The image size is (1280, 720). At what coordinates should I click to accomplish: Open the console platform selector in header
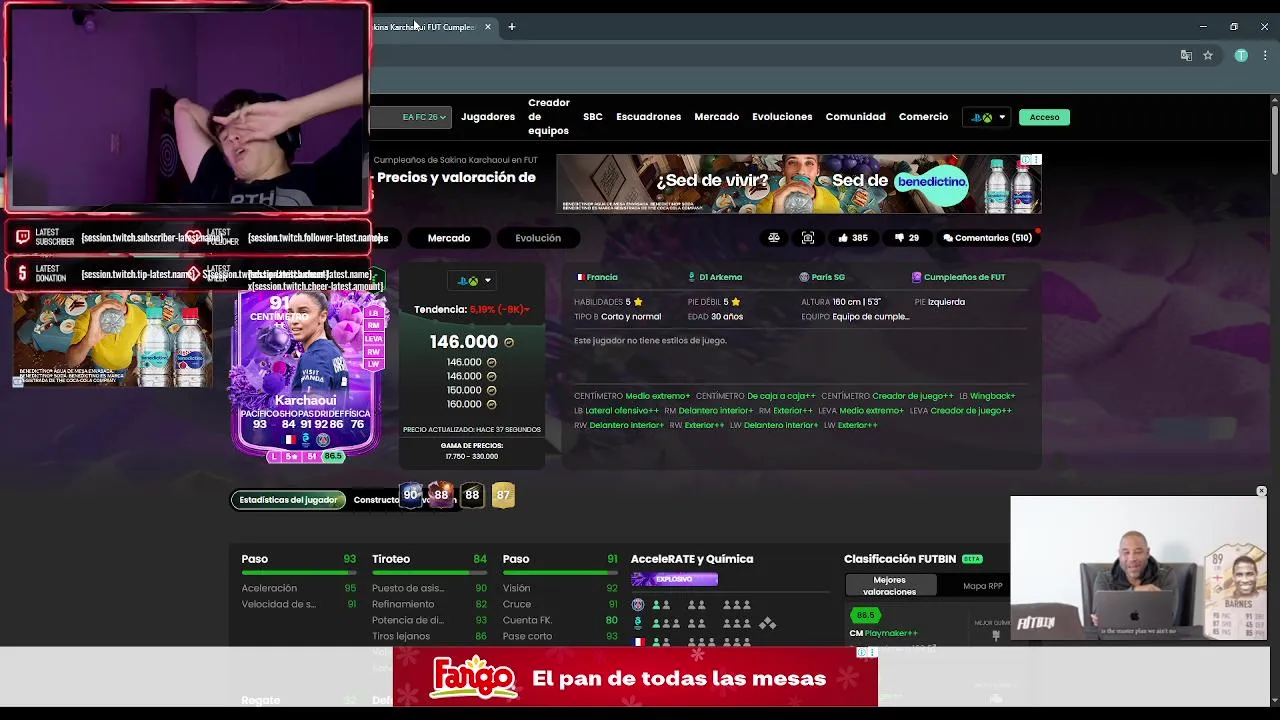point(988,117)
